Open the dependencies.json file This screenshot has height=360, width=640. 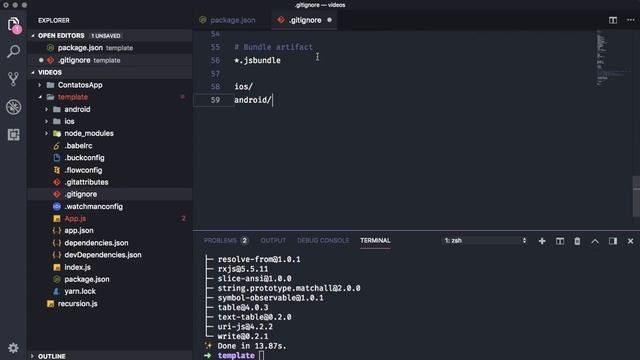109,243
